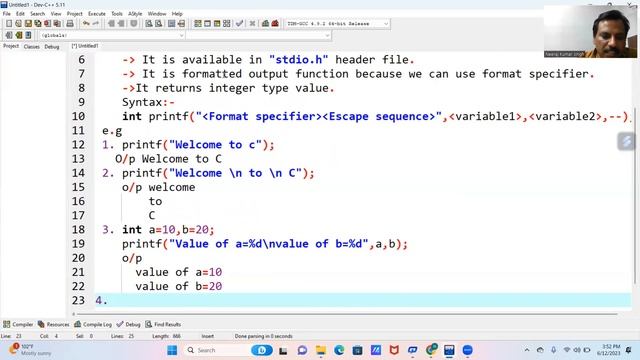Open the weather widget showing Mostly sunny
The image size is (640, 360).
(x=31, y=350)
